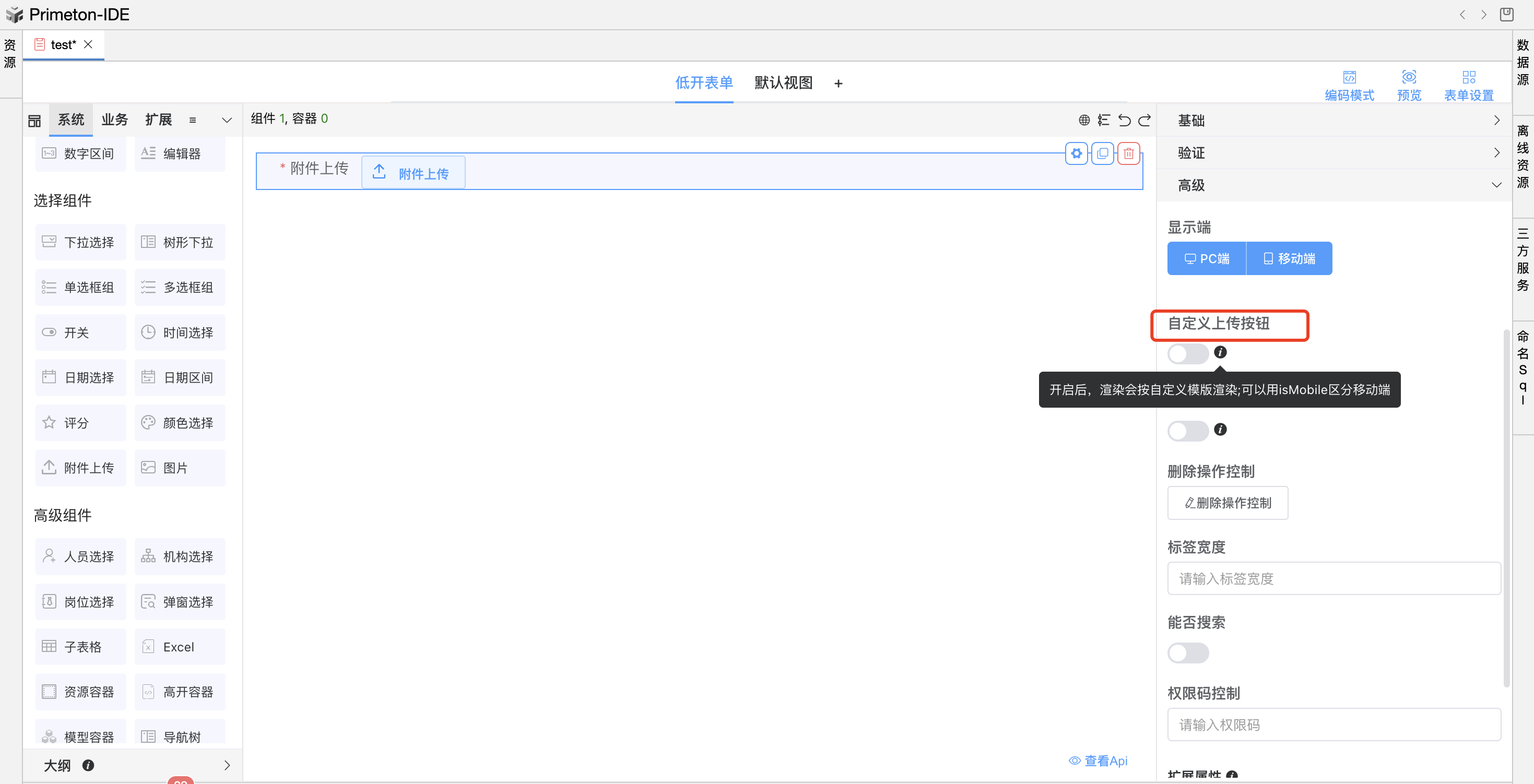Switch to the 默认视图 tab
Image resolution: width=1534 pixels, height=784 pixels.
pyautogui.click(x=783, y=83)
